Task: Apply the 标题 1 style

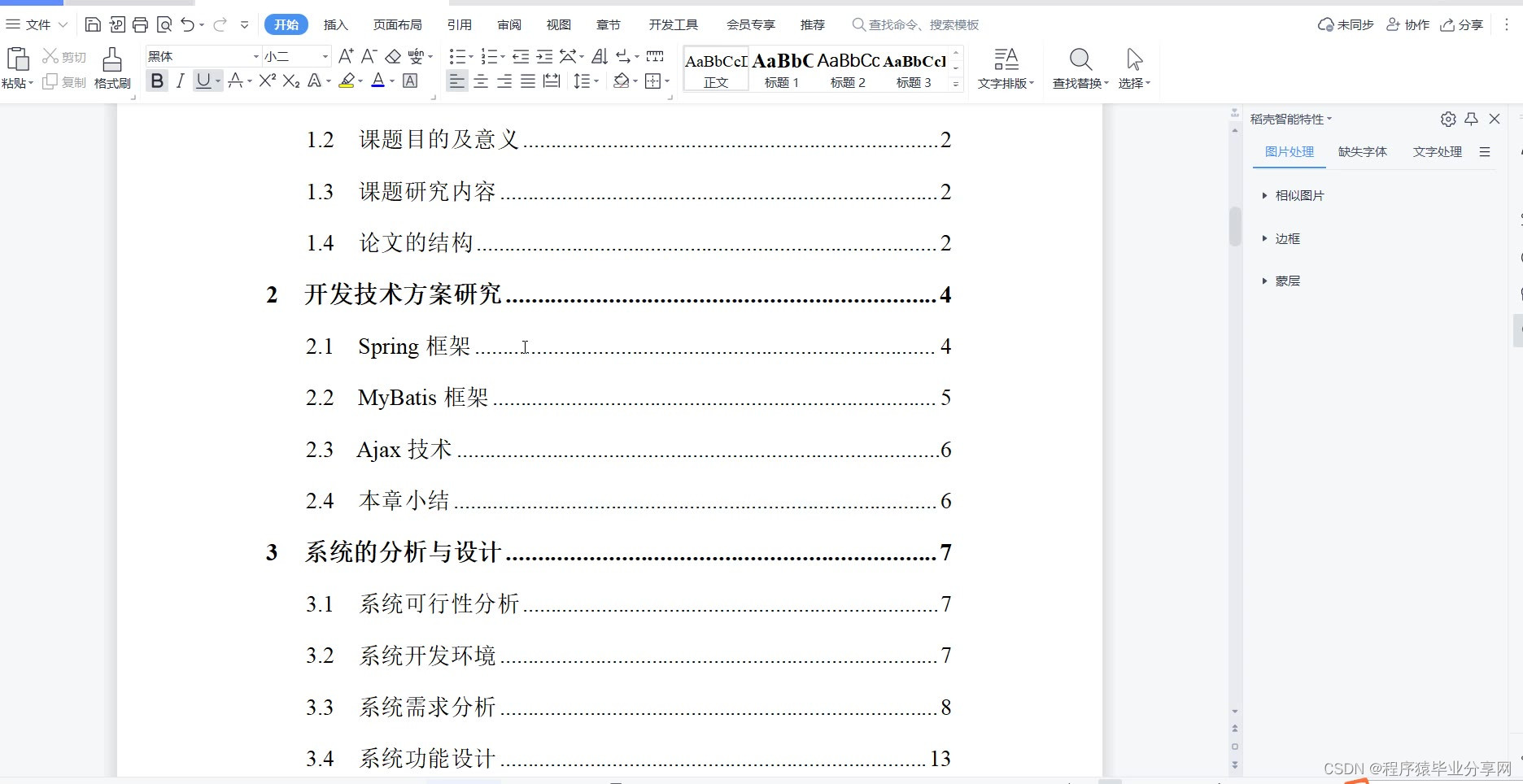Action: [x=782, y=69]
